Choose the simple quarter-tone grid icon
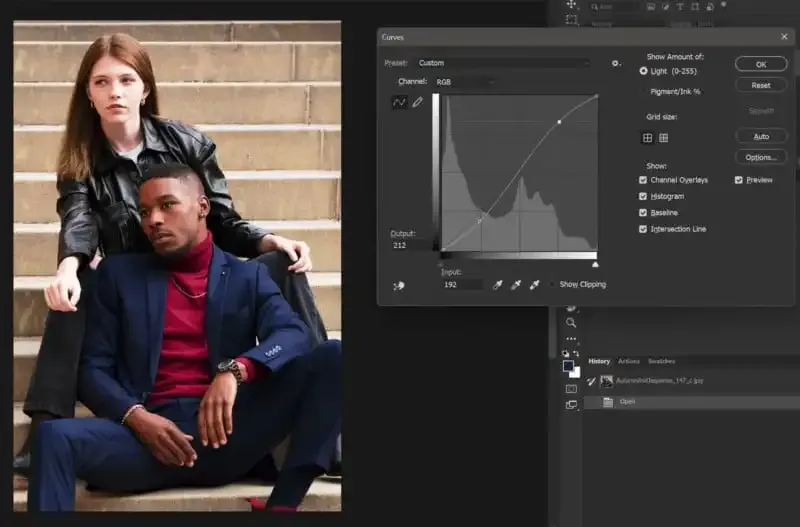The image size is (800, 527). tap(647, 138)
